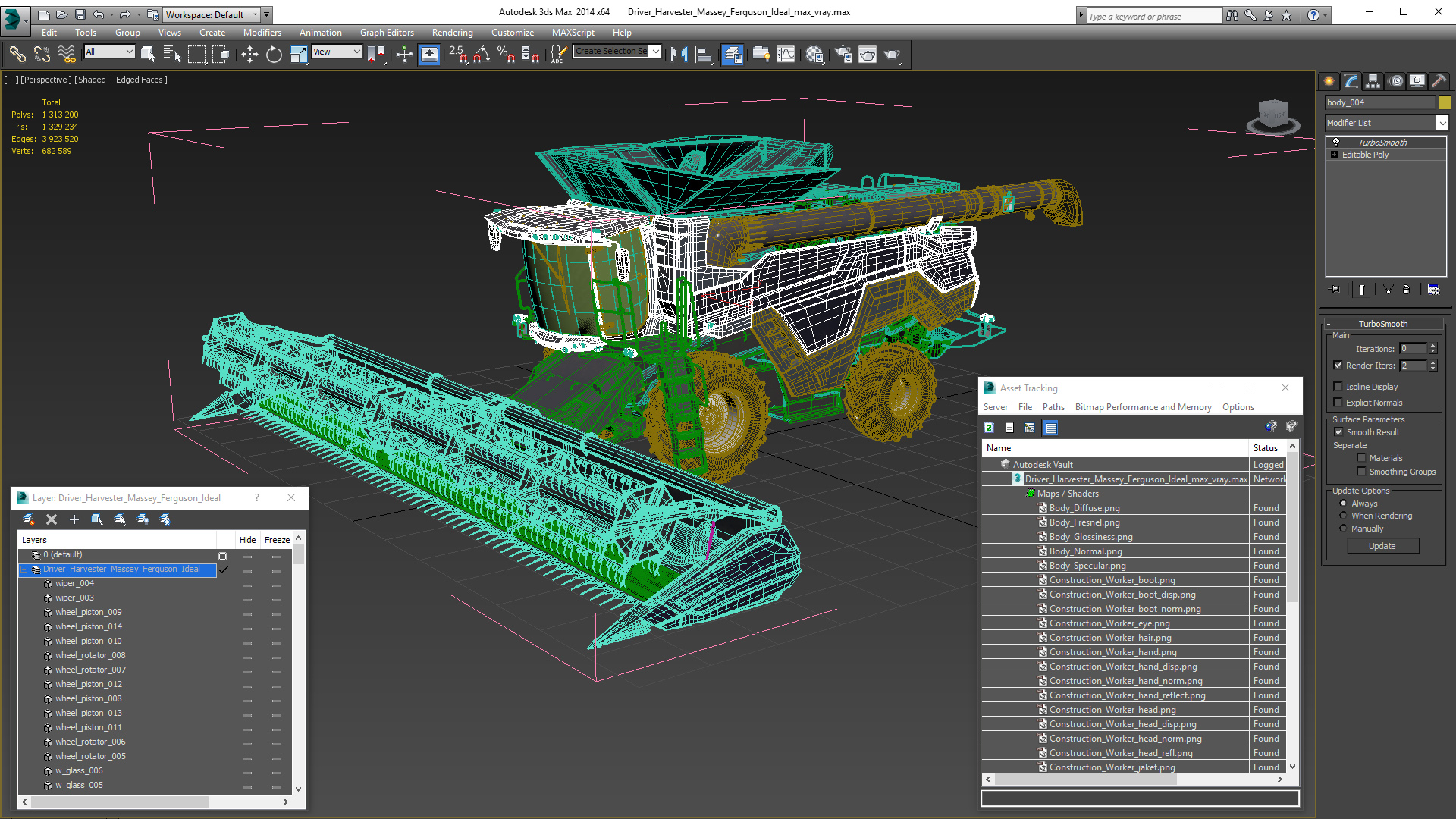
Task: Enable Separate by Smoothing Groups checkbox
Action: click(1362, 472)
